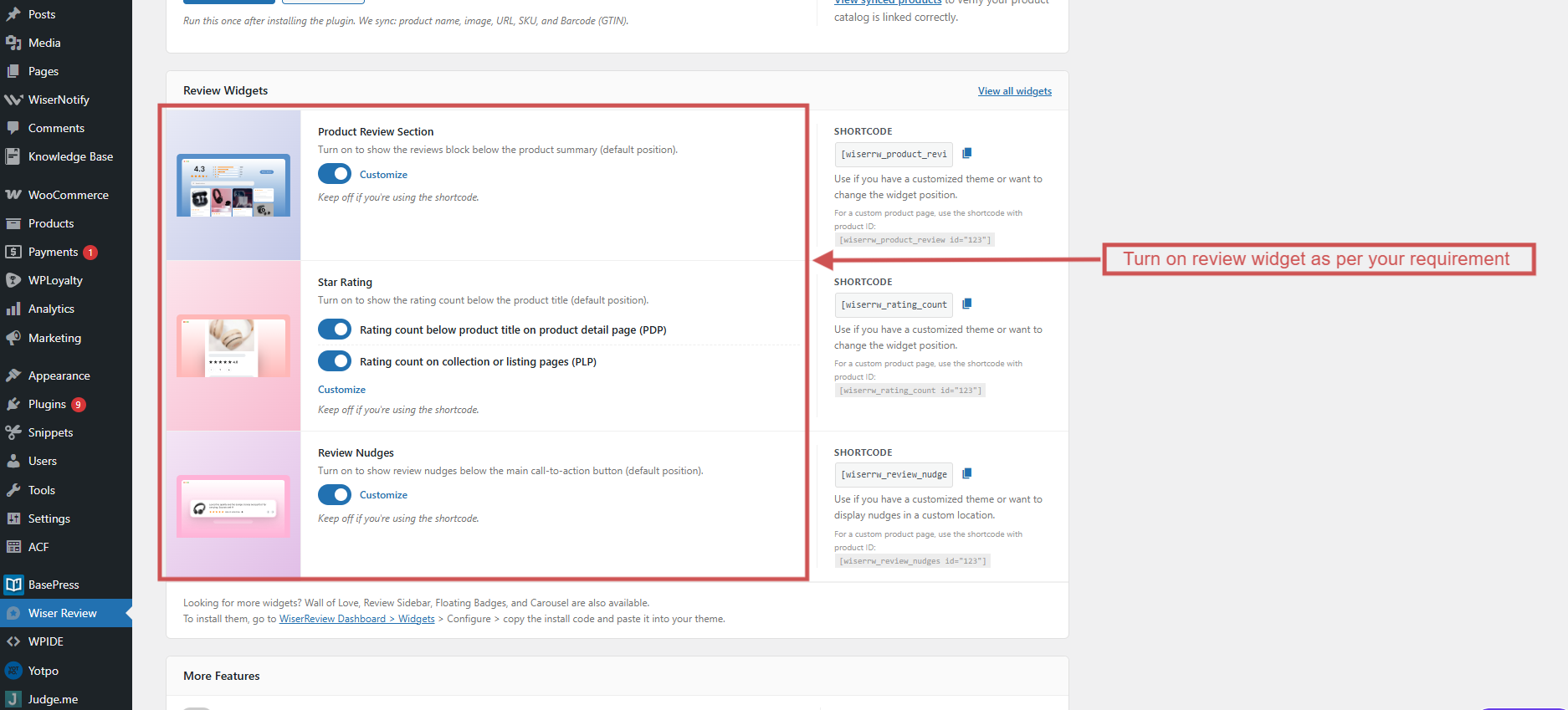Image resolution: width=1568 pixels, height=710 pixels.
Task: Click the WiserNotify logo icon
Action: pyautogui.click(x=13, y=100)
